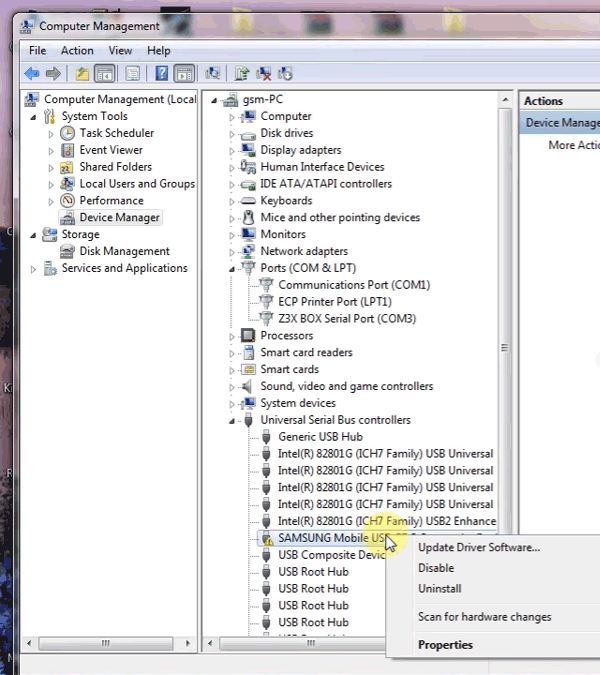Image resolution: width=600 pixels, height=675 pixels.
Task: Collapse the System Tools node
Action: pos(33,117)
